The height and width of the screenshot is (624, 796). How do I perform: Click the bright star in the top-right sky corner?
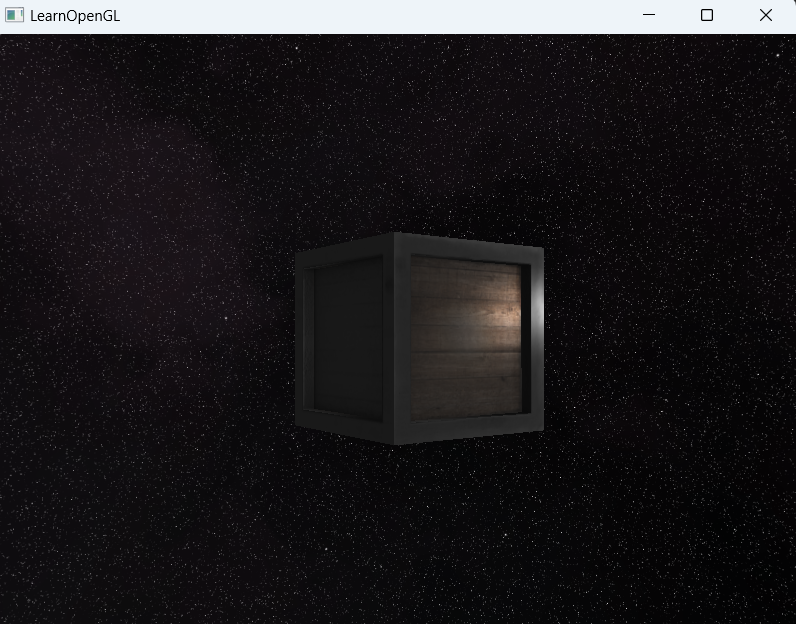point(777,55)
